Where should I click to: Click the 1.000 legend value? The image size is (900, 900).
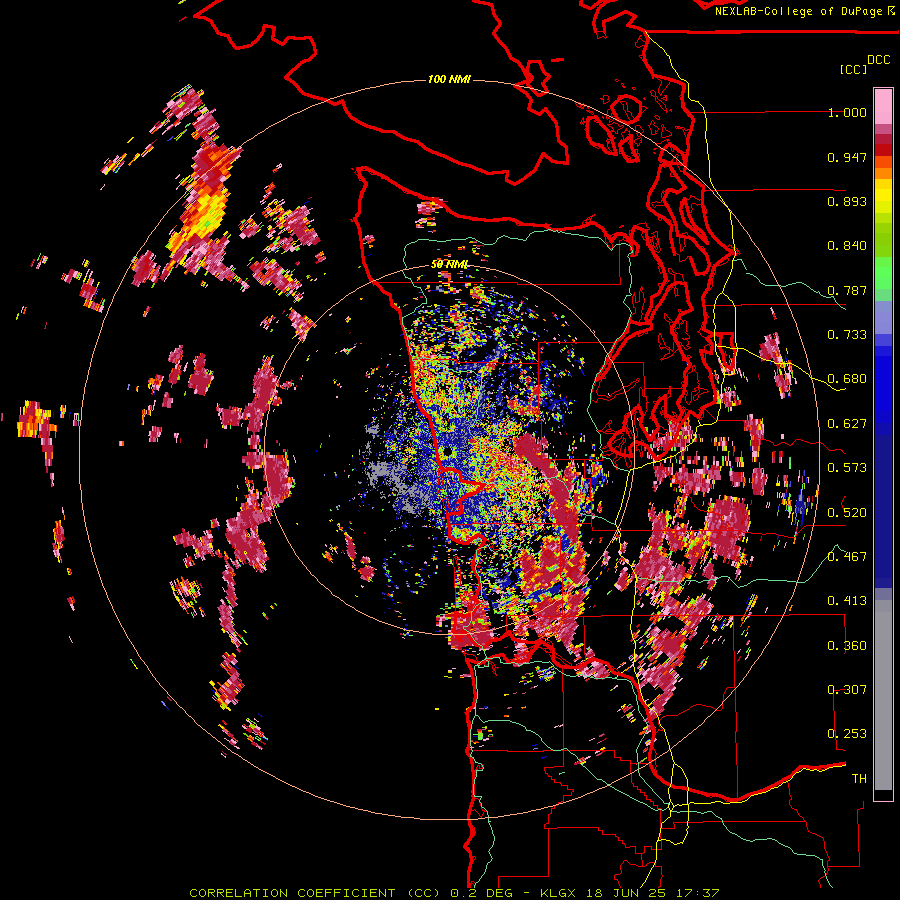847,113
